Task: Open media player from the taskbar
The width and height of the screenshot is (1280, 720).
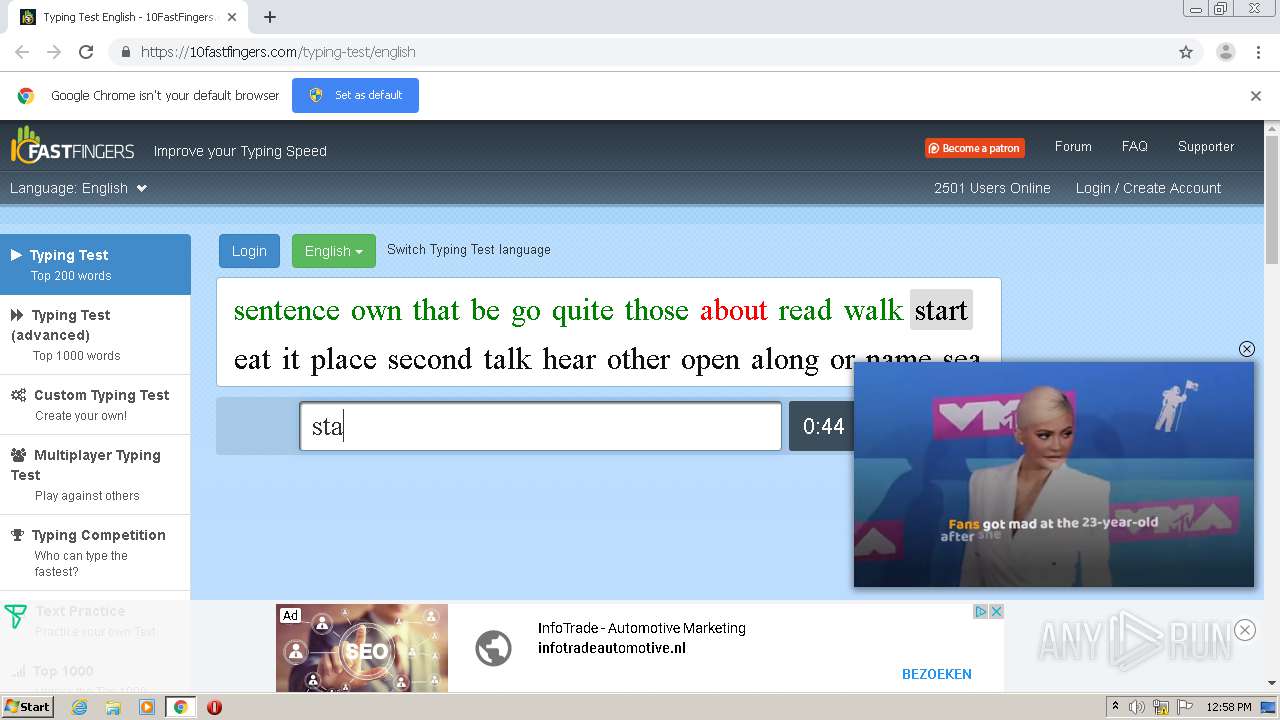Action: click(x=147, y=707)
